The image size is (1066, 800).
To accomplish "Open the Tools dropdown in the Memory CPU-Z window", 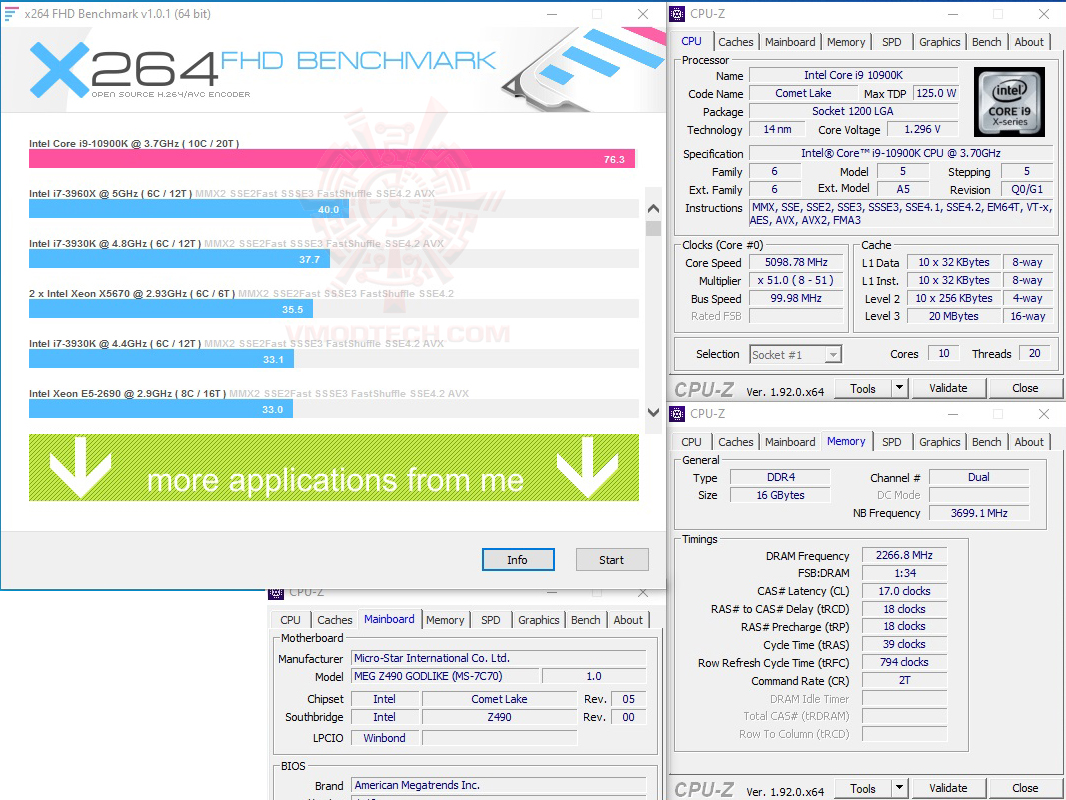I will [897, 787].
